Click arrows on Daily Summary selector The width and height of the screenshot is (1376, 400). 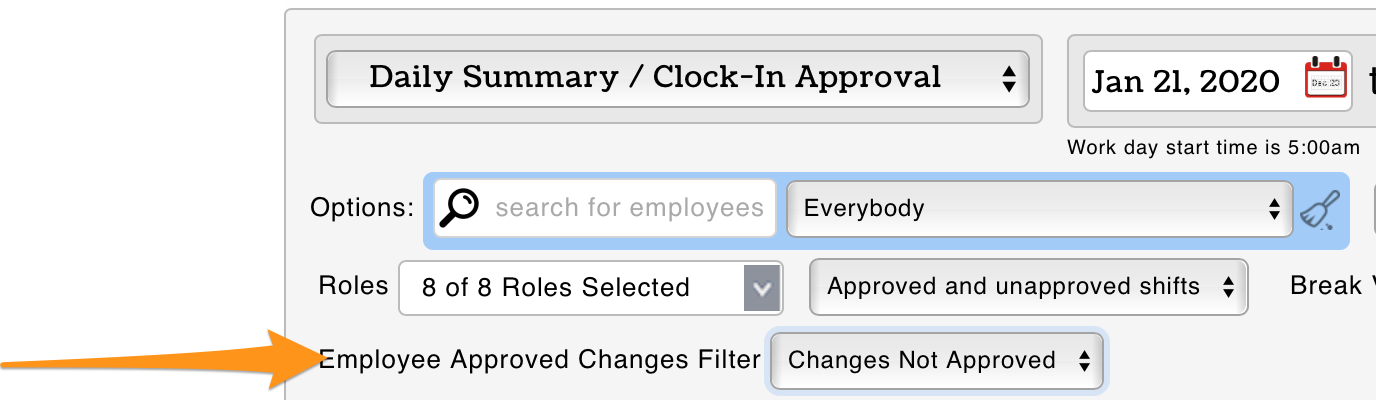click(x=1008, y=79)
